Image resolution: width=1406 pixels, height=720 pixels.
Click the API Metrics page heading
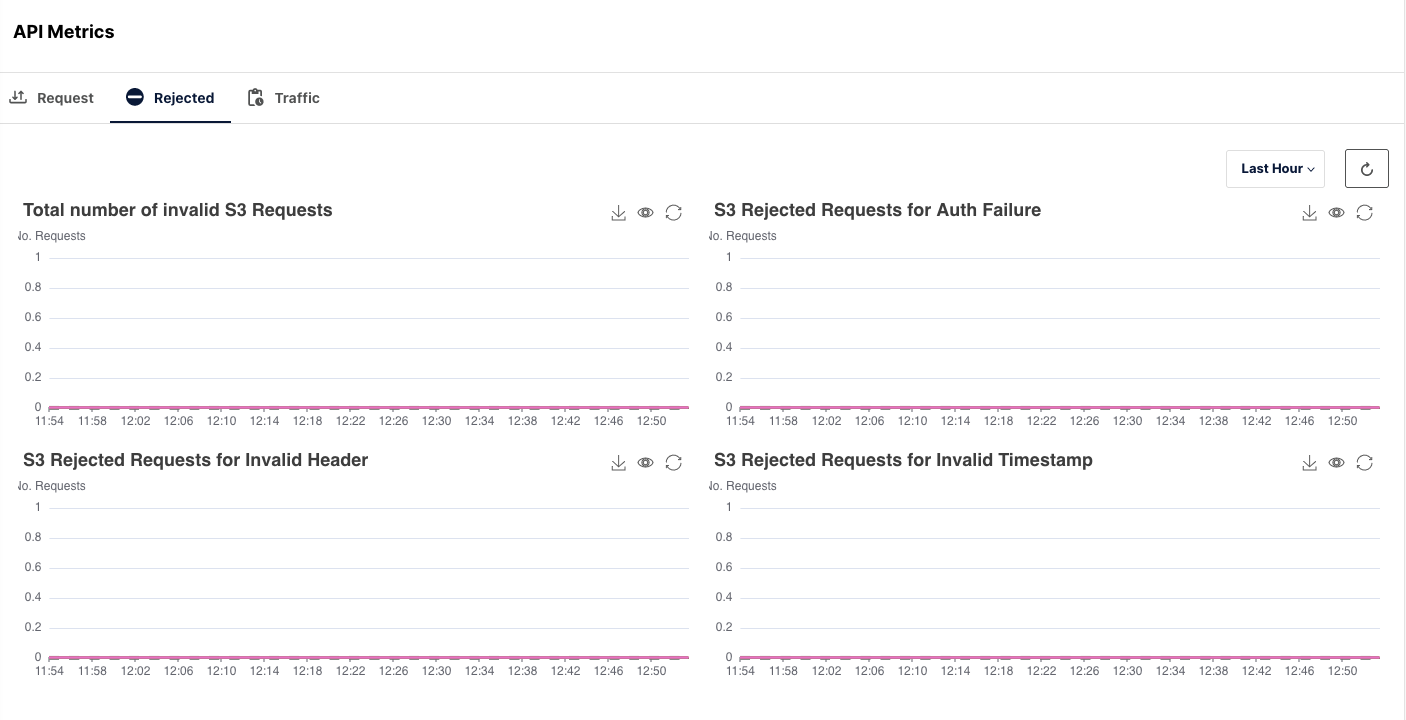[64, 32]
